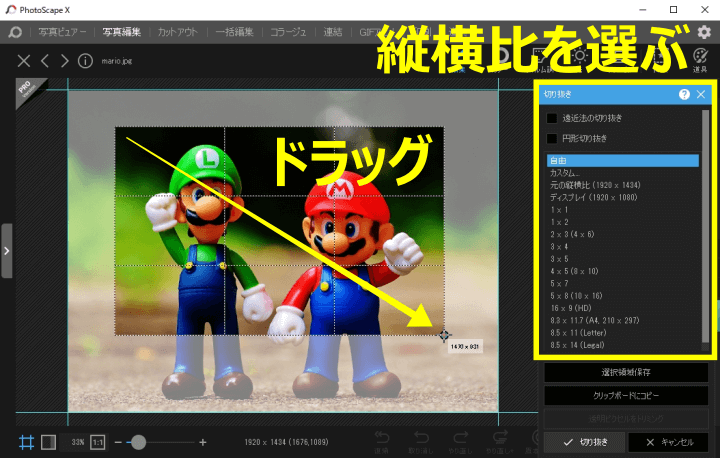Select the 自由 aspect ratio
Viewport: 720px width, 458px height.
[x=623, y=160]
